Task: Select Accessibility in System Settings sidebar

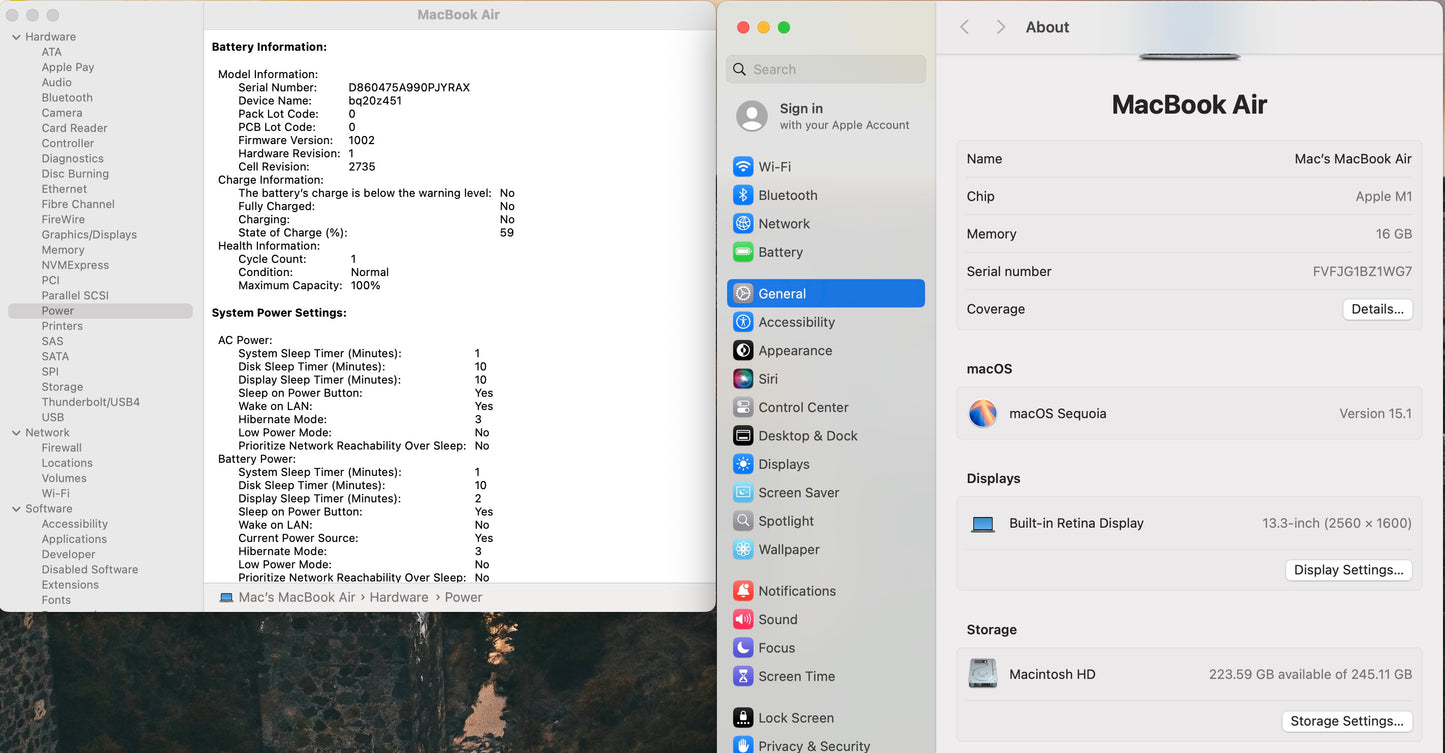Action: click(x=796, y=322)
